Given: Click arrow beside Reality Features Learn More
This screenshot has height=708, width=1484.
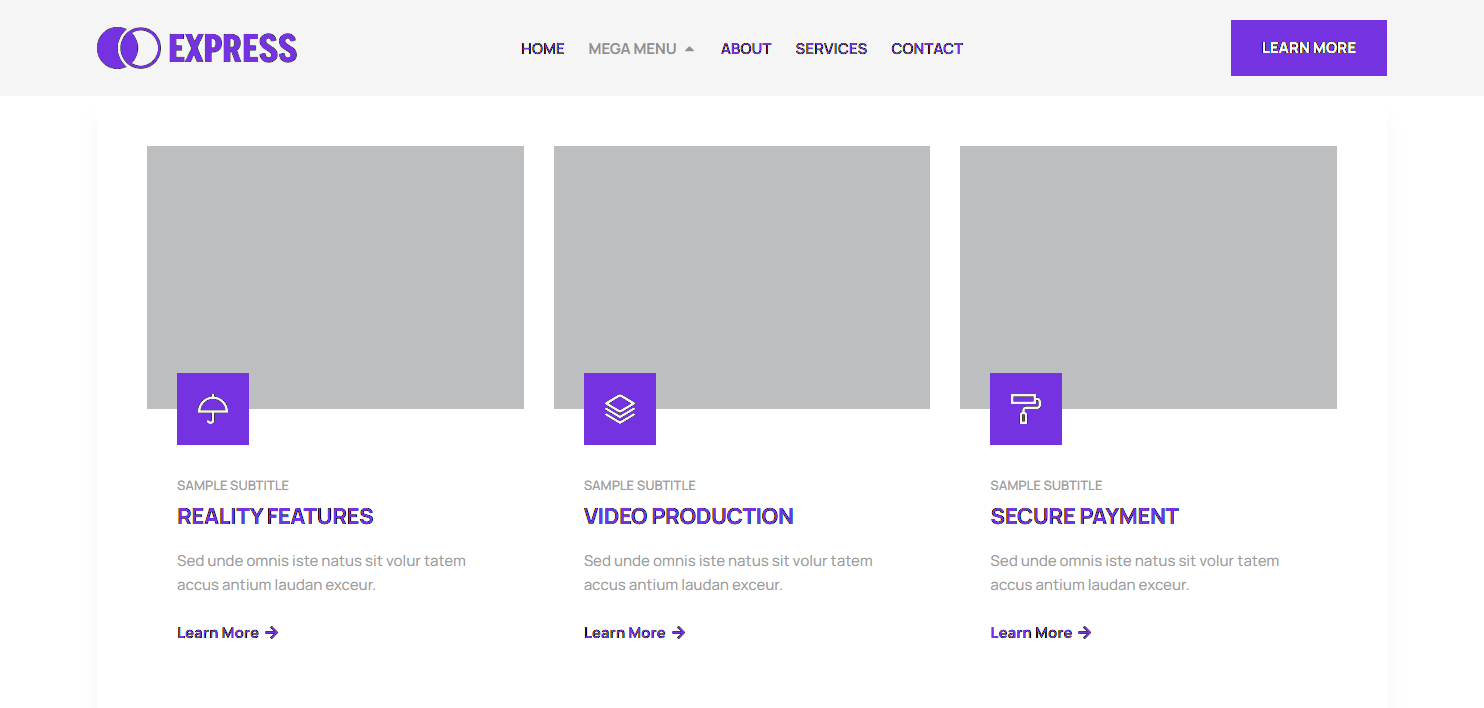Looking at the screenshot, I should 272,633.
